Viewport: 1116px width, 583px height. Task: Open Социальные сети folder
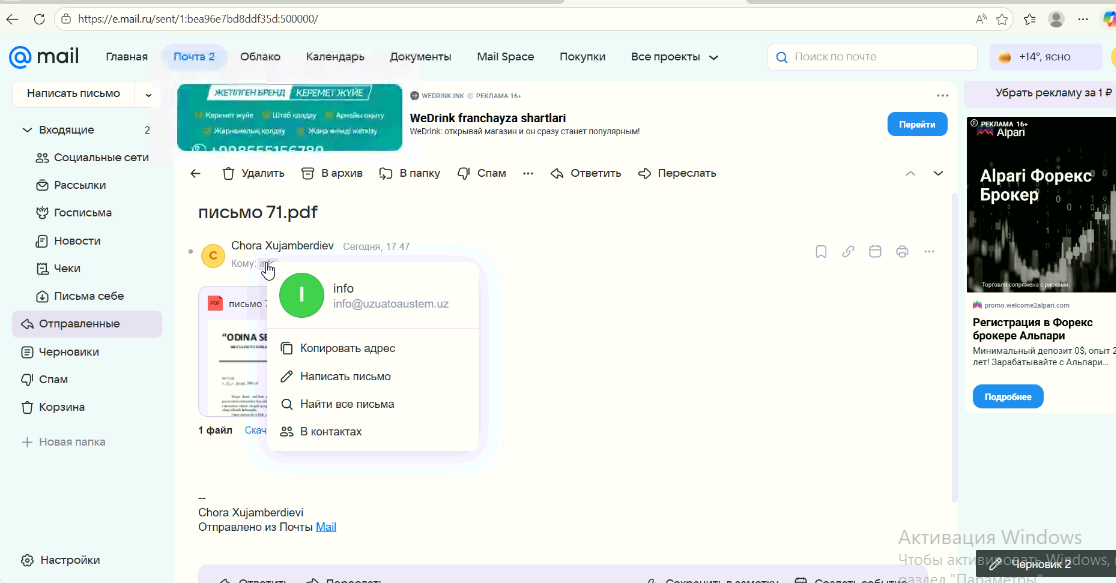coord(93,157)
